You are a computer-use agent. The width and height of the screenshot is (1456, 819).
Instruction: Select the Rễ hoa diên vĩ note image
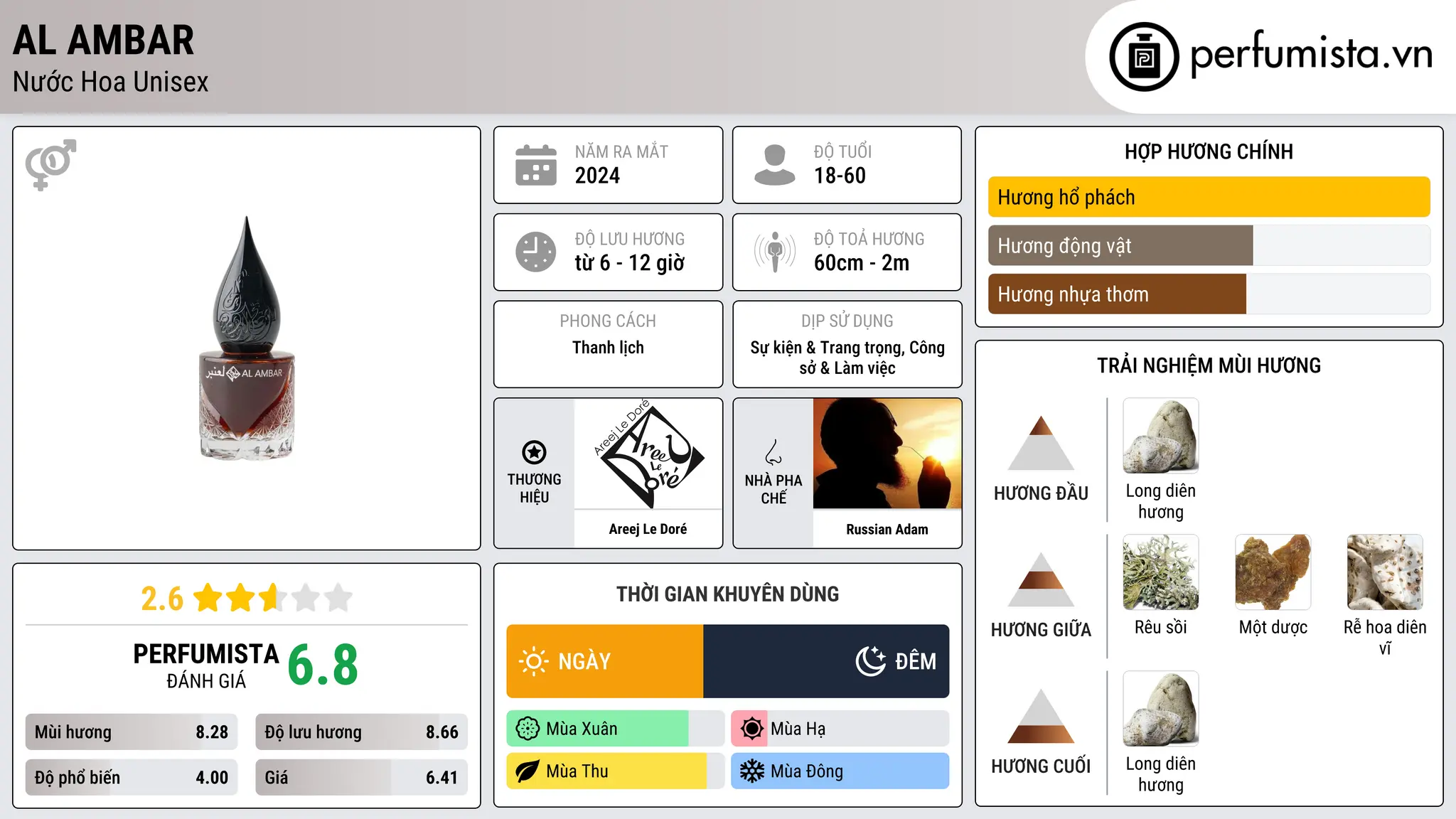click(x=1385, y=572)
